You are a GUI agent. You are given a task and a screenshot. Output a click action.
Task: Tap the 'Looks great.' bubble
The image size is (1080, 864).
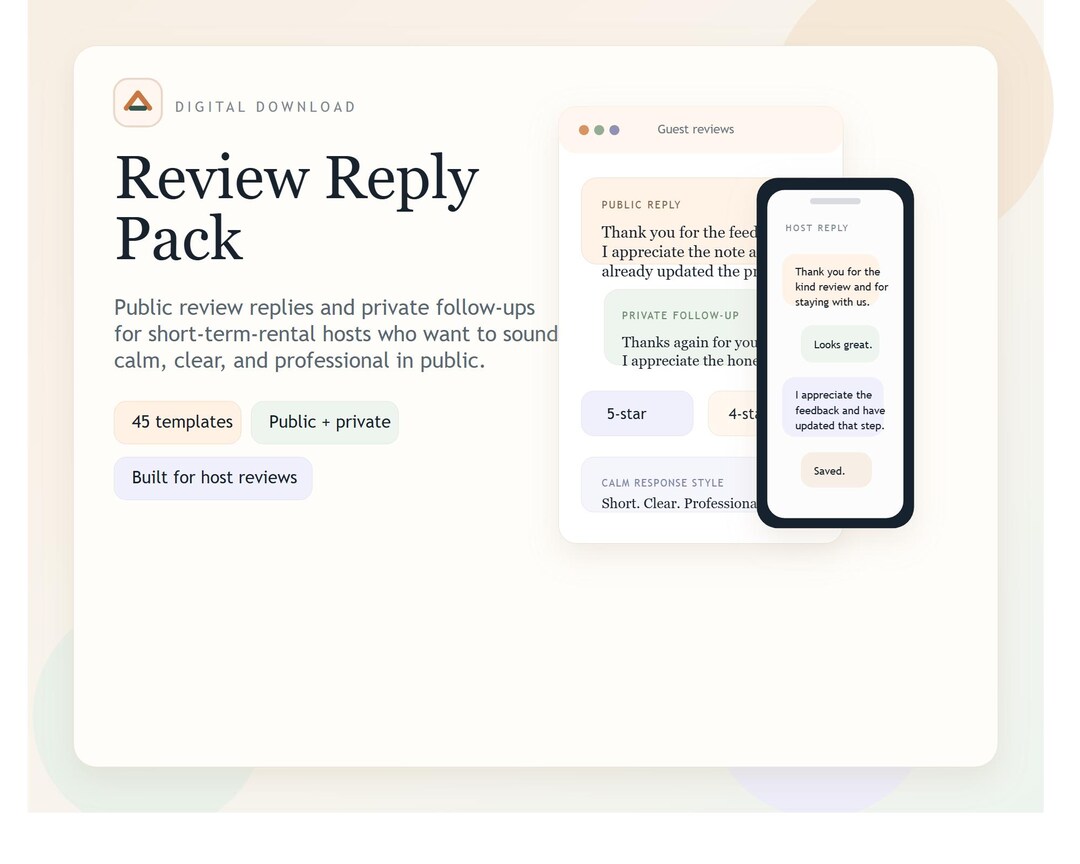(840, 344)
